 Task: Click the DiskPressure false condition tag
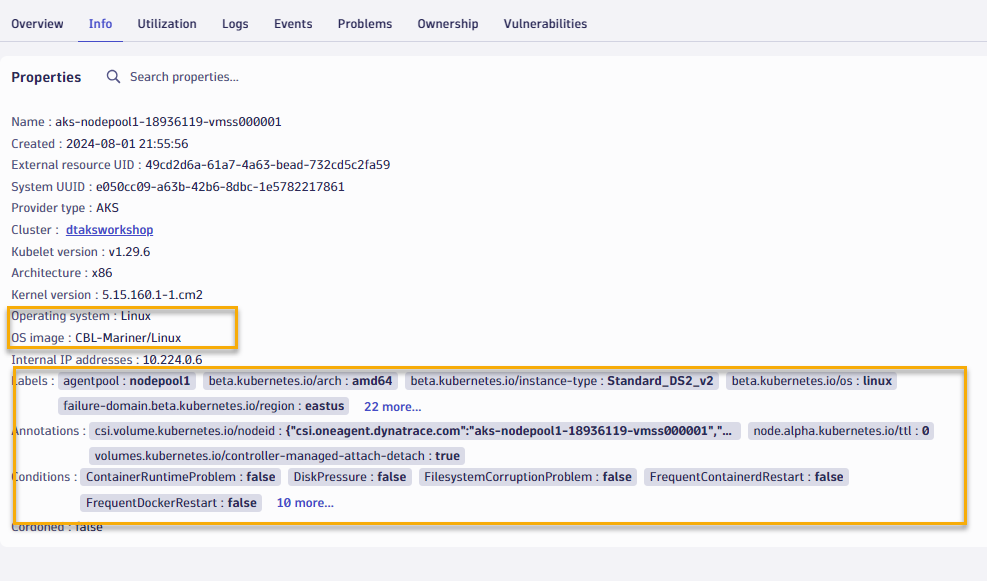coord(349,477)
